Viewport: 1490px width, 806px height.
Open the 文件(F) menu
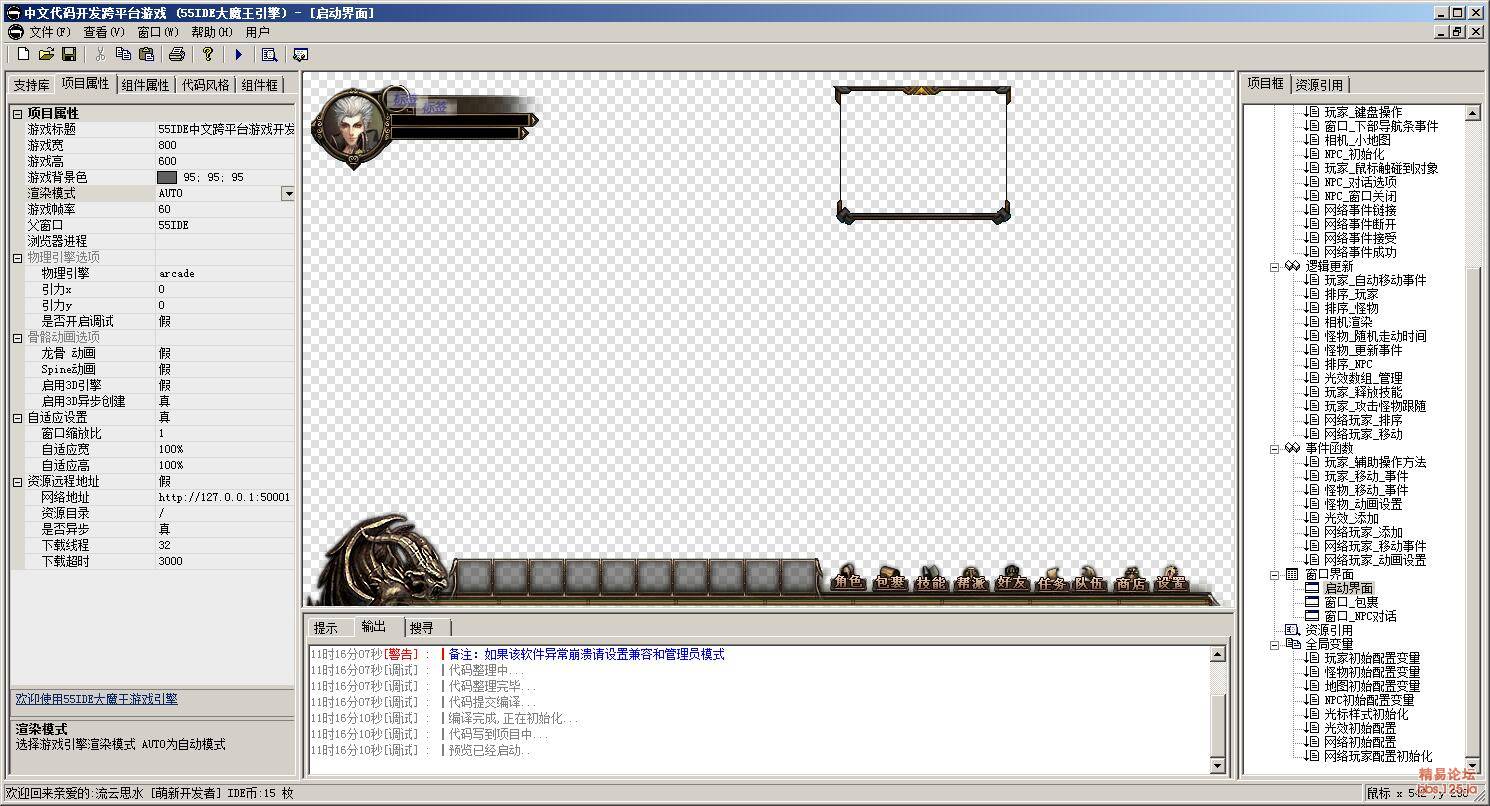coord(50,32)
